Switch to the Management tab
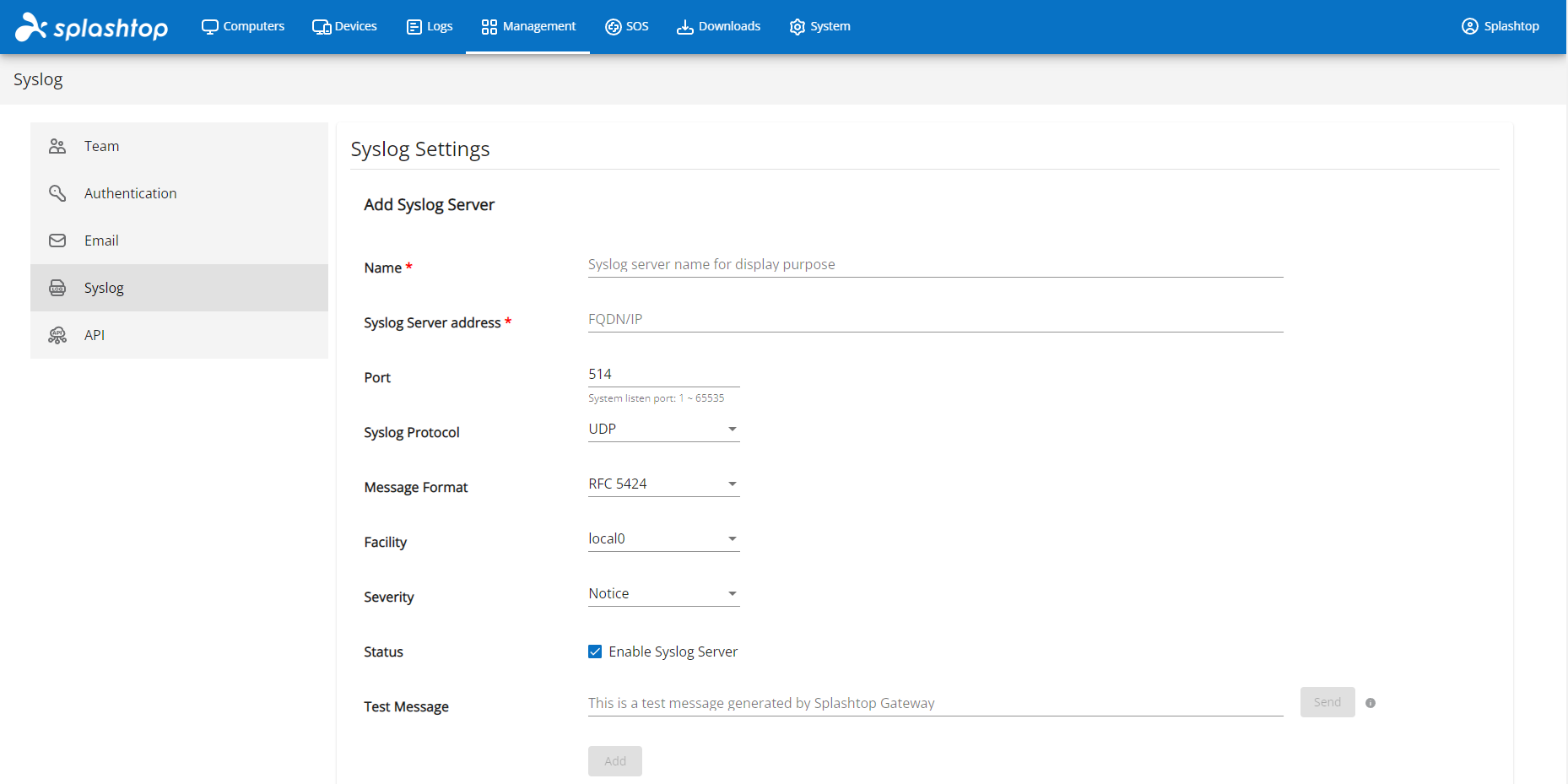 tap(527, 26)
